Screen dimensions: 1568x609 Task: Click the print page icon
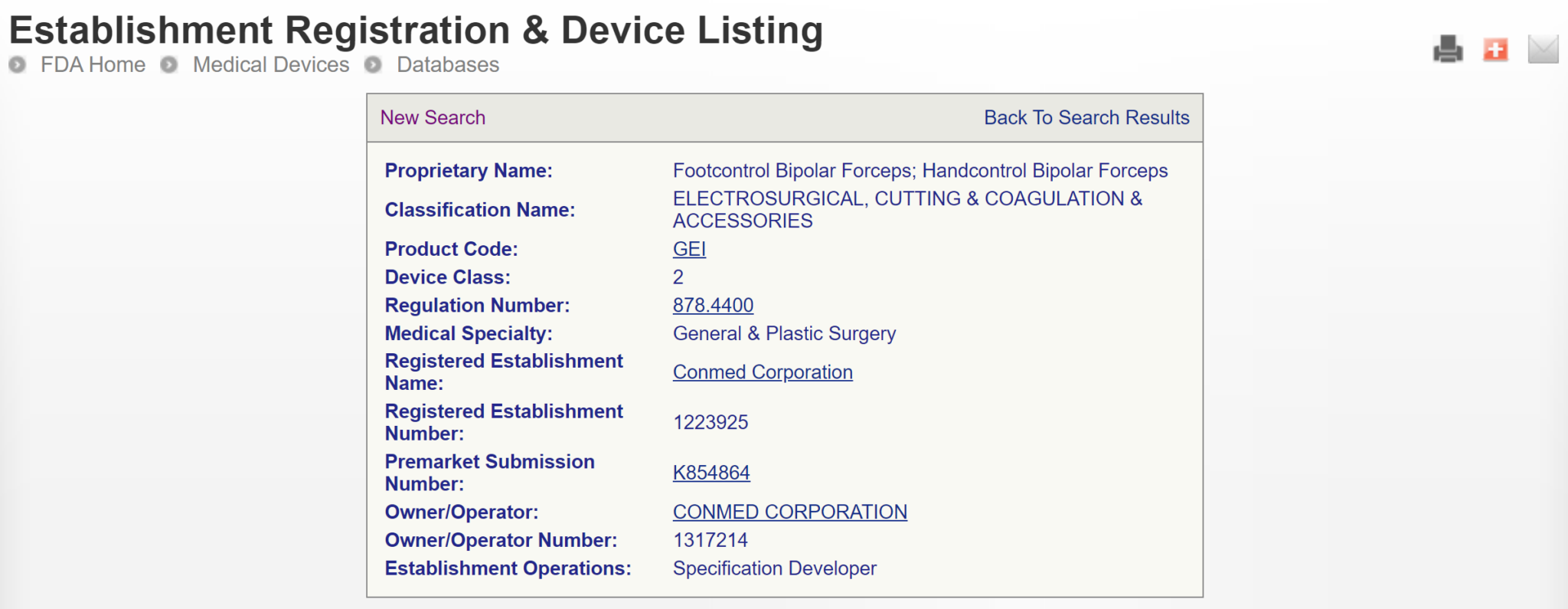(x=1447, y=50)
